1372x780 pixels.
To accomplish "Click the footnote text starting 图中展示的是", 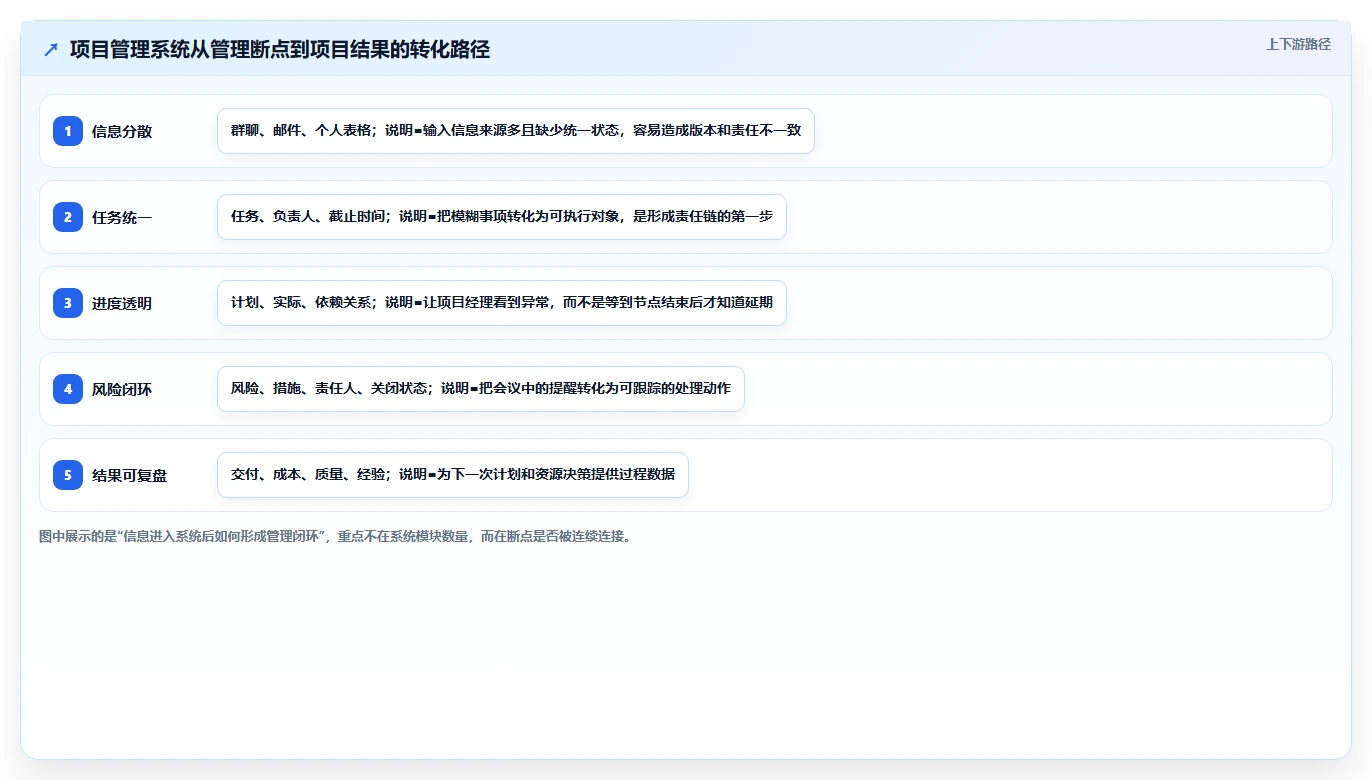I will tap(335, 536).
